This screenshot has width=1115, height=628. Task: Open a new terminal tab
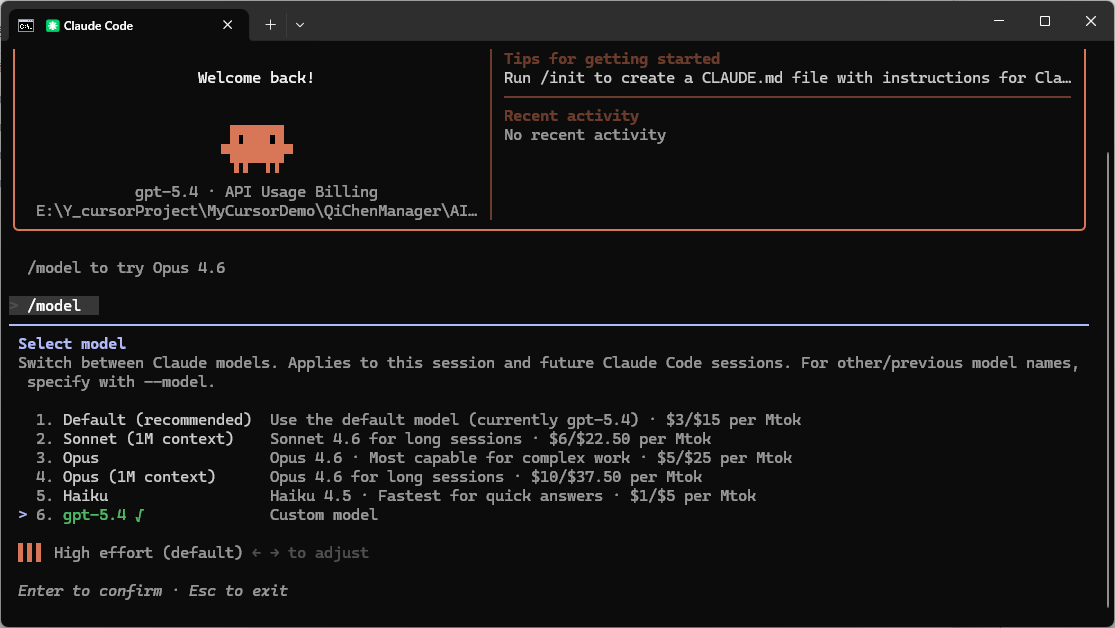pos(270,25)
